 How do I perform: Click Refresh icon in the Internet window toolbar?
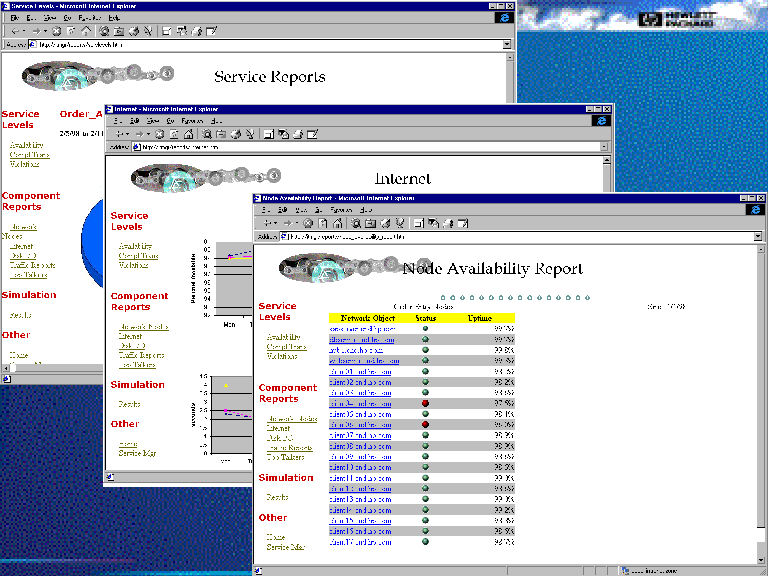click(173, 134)
